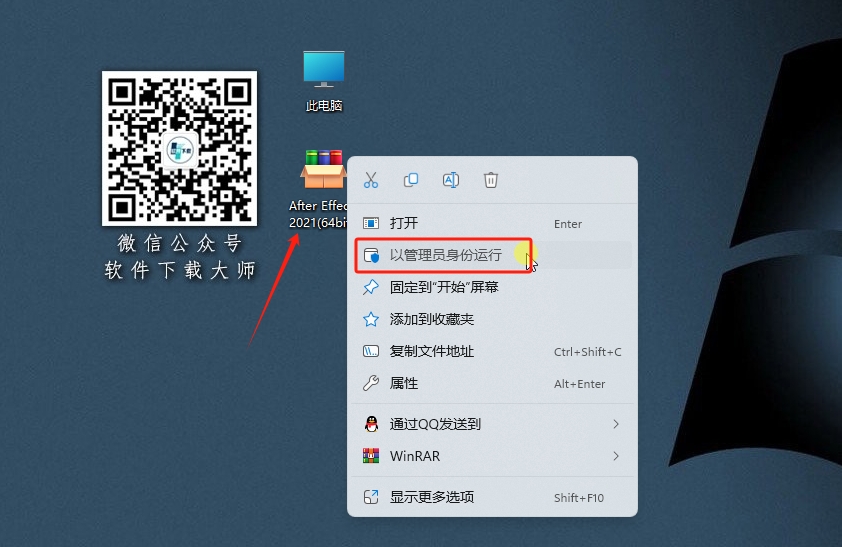Click the Cut scissors icon
This screenshot has width=842, height=547.
click(x=371, y=180)
